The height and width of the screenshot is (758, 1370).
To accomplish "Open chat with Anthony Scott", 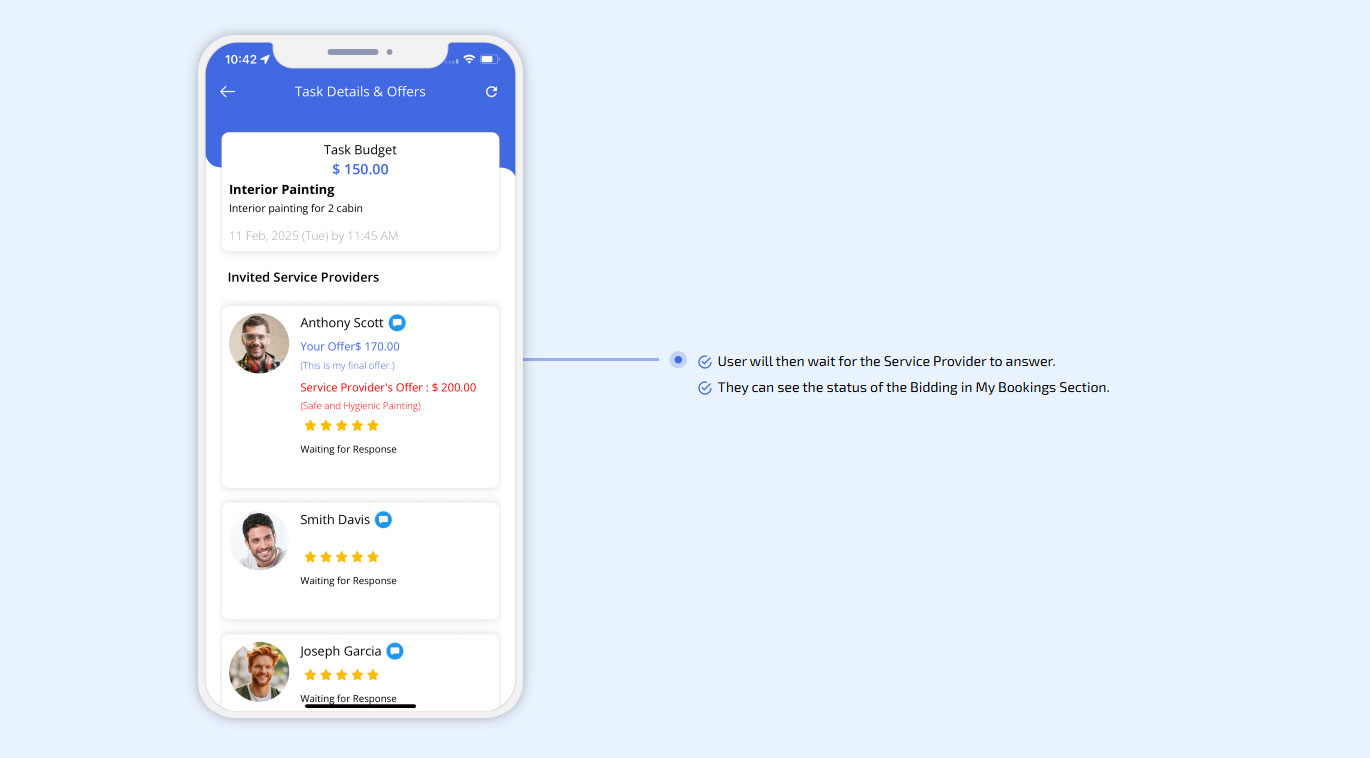I will click(x=397, y=323).
